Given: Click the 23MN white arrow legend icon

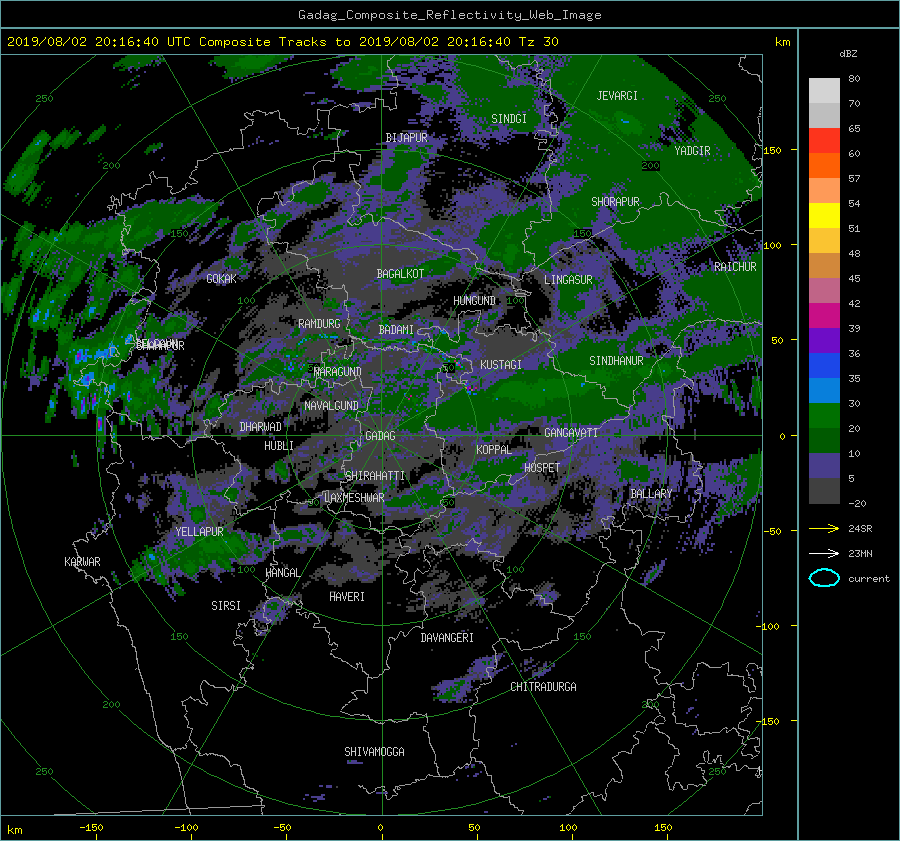Looking at the screenshot, I should point(824,553).
